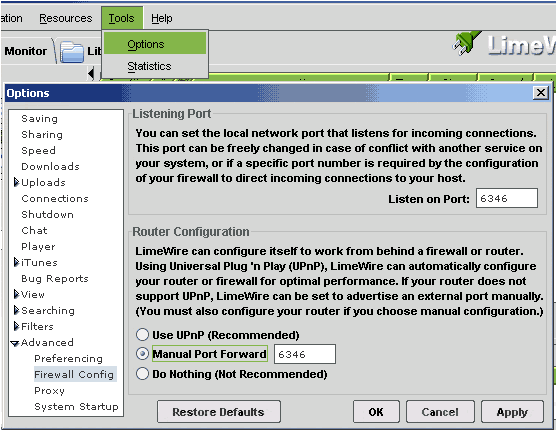The image size is (557, 431).
Task: Select Proxy under Advanced
Action: click(49, 391)
